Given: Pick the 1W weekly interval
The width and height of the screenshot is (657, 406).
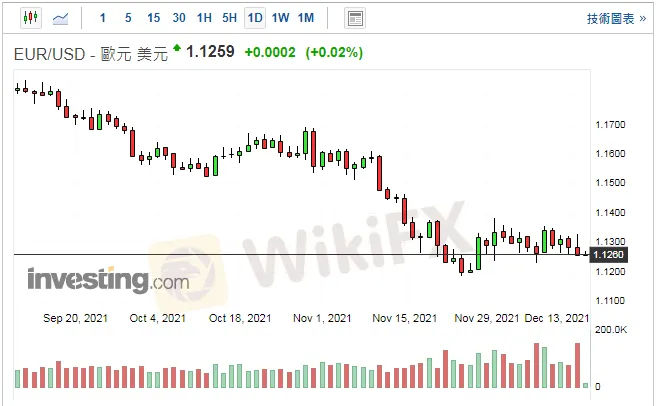Looking at the screenshot, I should pyautogui.click(x=280, y=18).
